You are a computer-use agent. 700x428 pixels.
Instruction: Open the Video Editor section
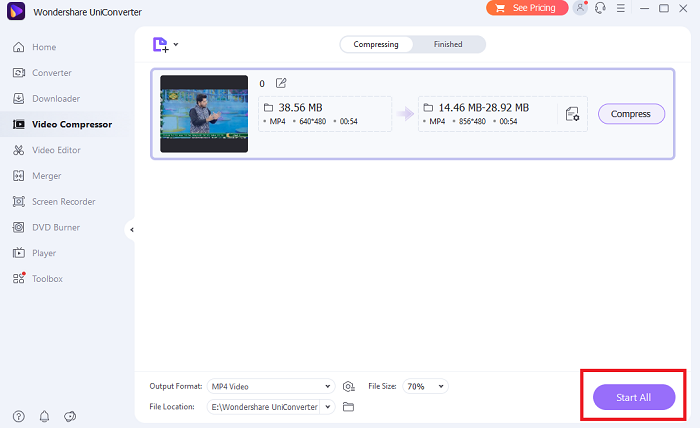tap(56, 150)
